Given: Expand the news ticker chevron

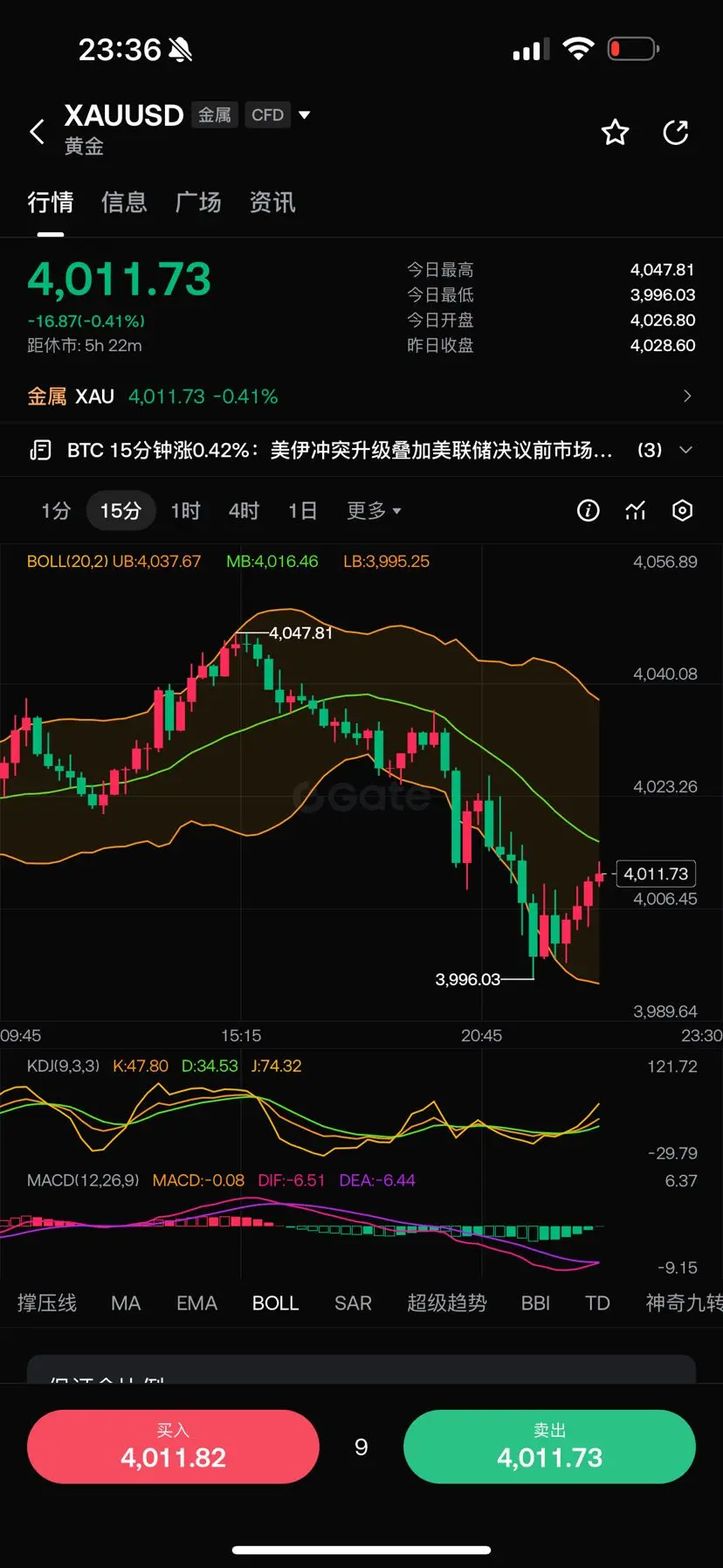Looking at the screenshot, I should click(686, 450).
